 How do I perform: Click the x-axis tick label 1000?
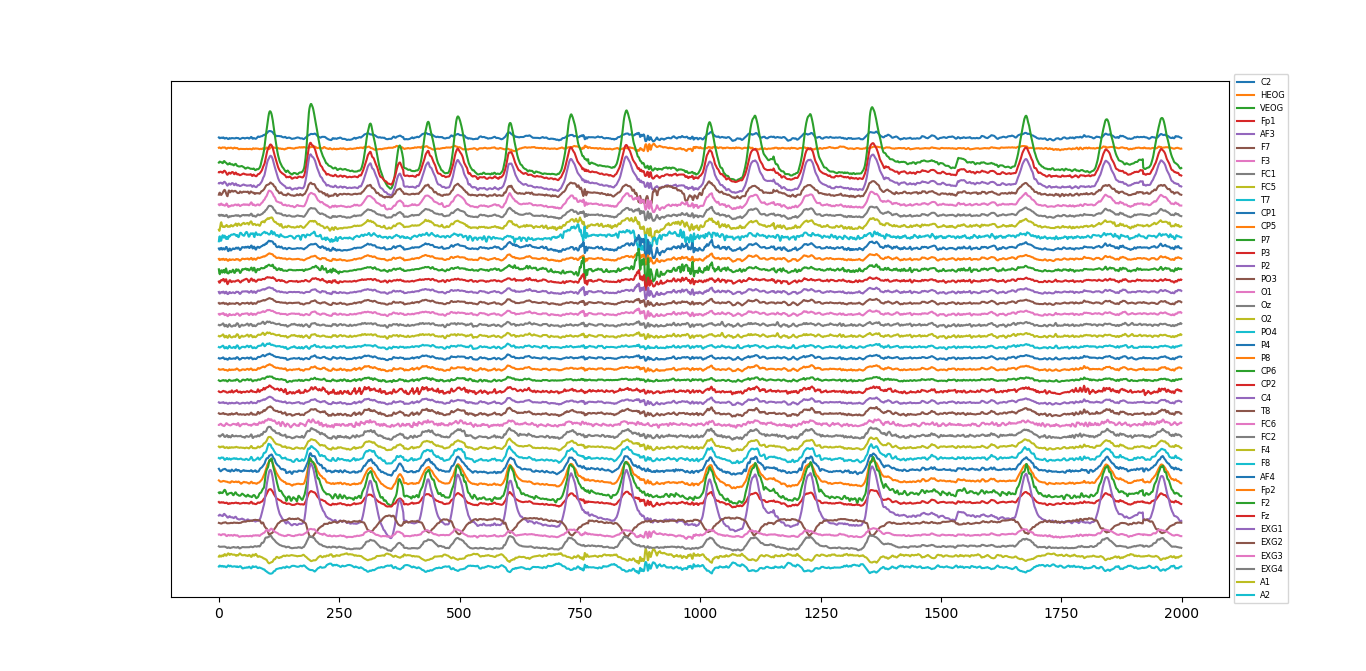(700, 614)
